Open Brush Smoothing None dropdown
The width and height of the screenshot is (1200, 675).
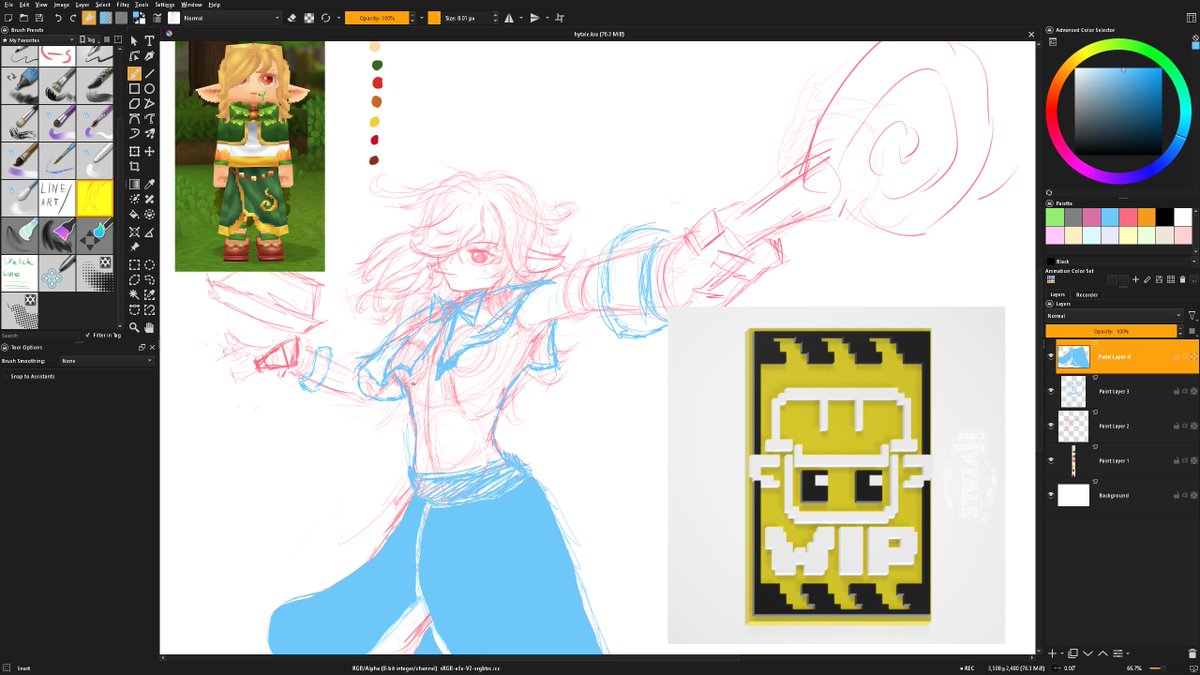pos(107,360)
